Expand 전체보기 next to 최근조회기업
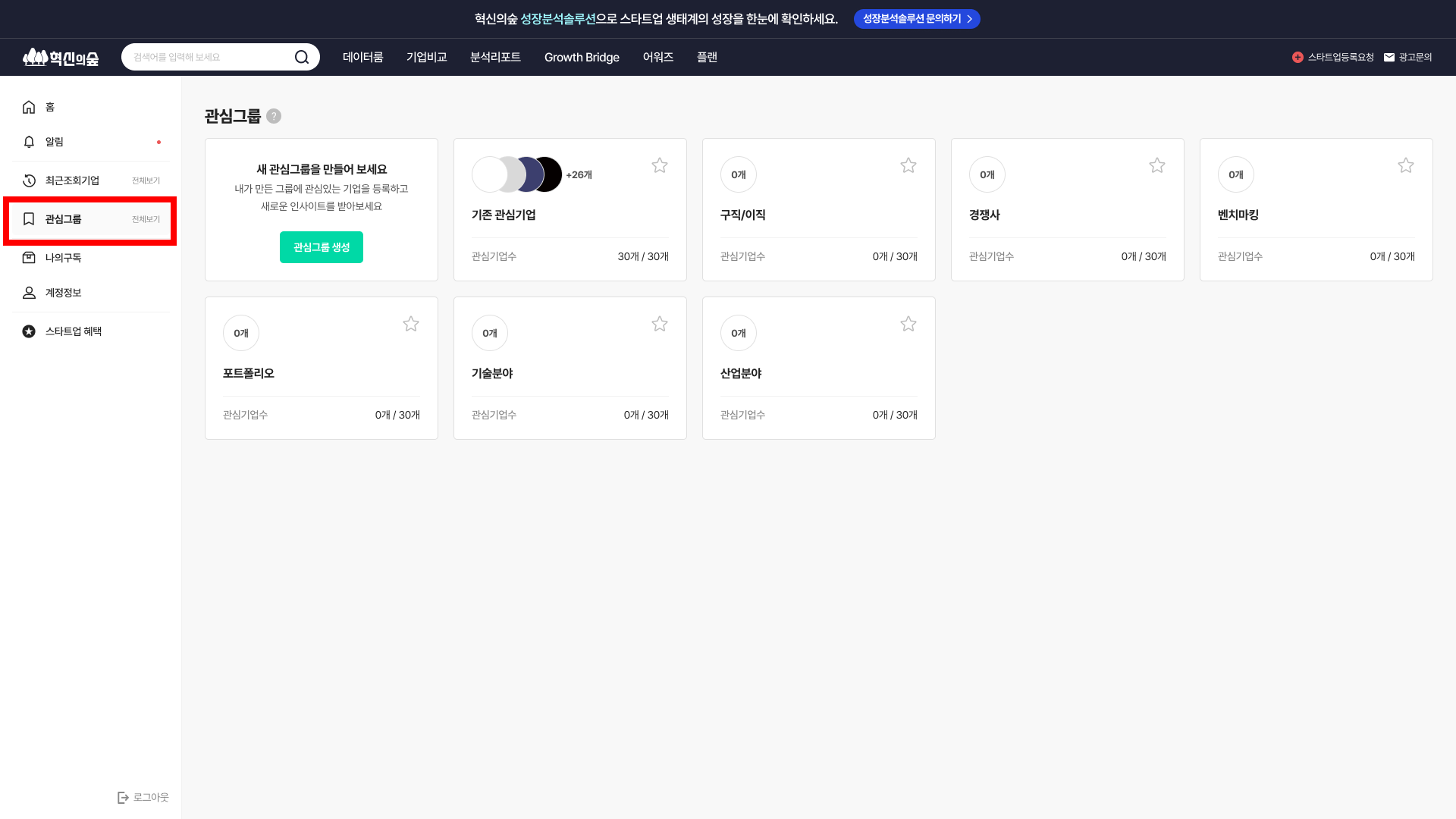1456x819 pixels. [x=146, y=181]
